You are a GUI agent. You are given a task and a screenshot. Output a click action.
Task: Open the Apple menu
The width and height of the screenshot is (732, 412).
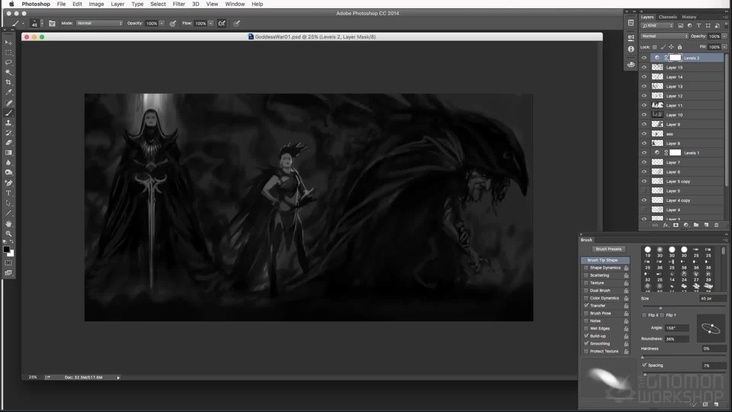click(x=11, y=4)
